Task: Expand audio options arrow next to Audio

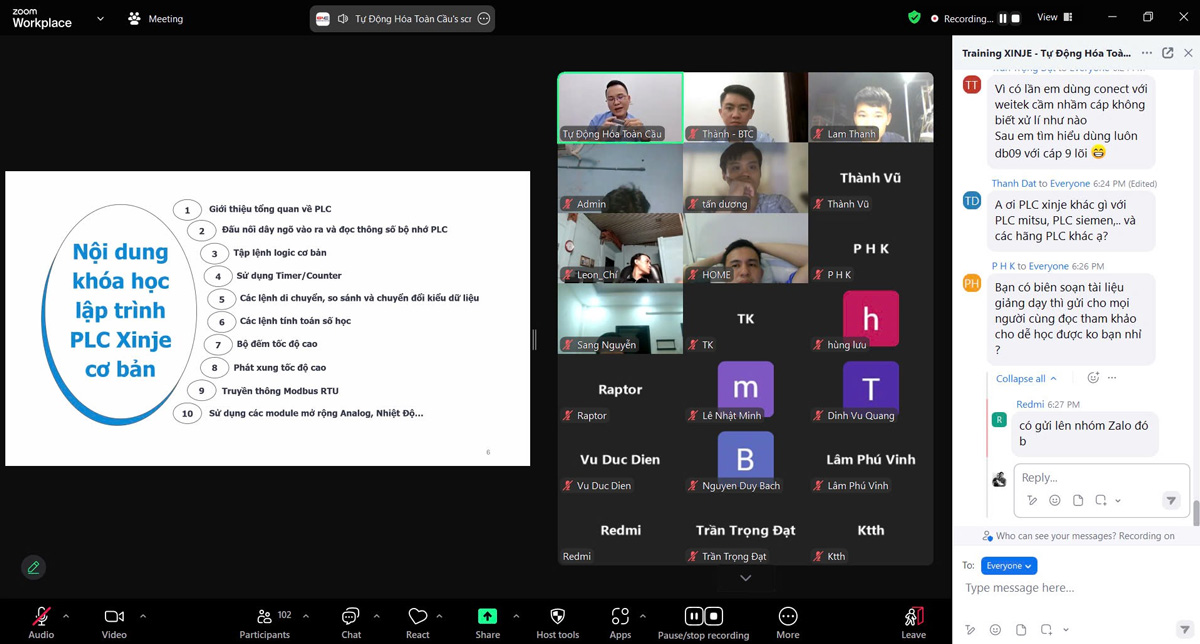Action: click(x=66, y=616)
